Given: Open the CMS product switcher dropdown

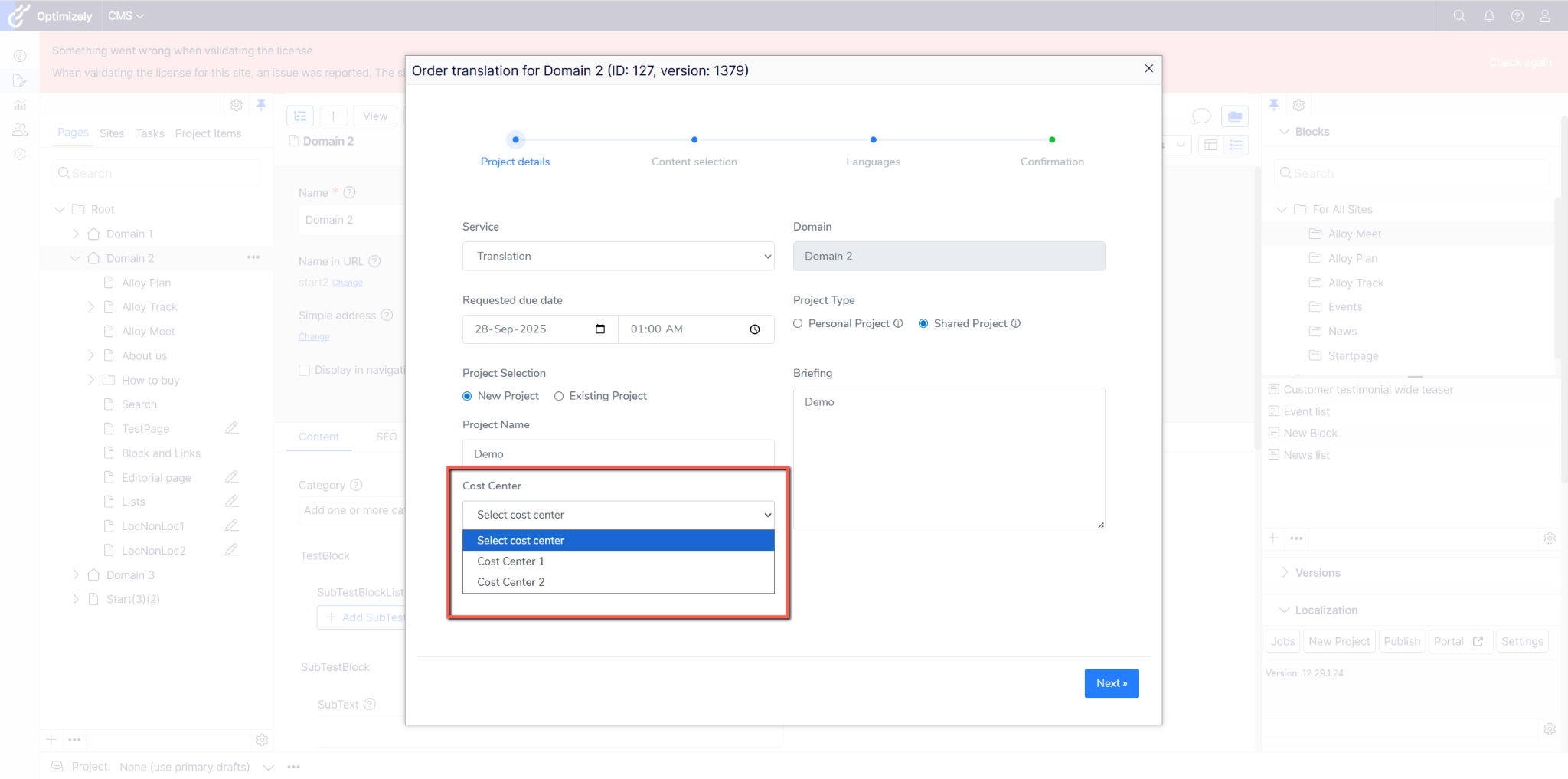Looking at the screenshot, I should pos(126,16).
